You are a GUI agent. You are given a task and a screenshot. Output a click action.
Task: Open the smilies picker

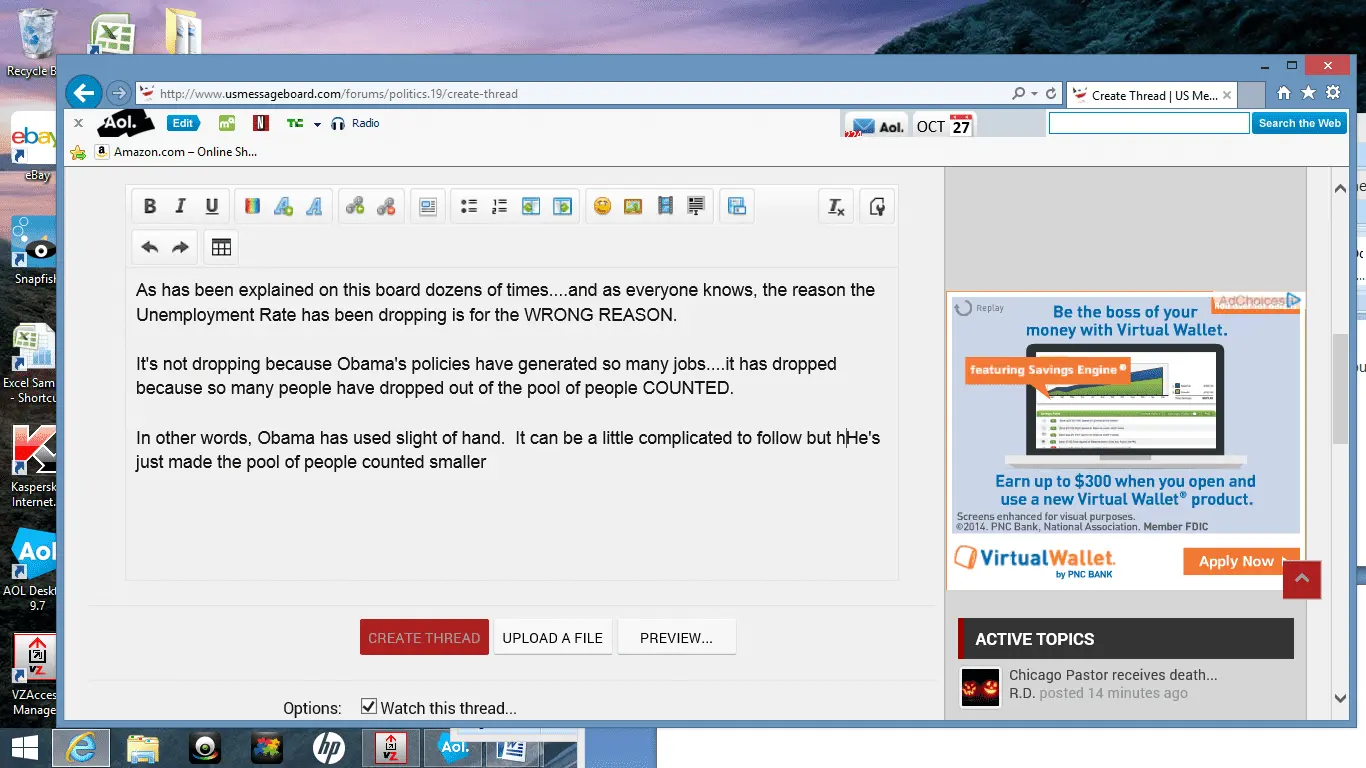[x=602, y=206]
